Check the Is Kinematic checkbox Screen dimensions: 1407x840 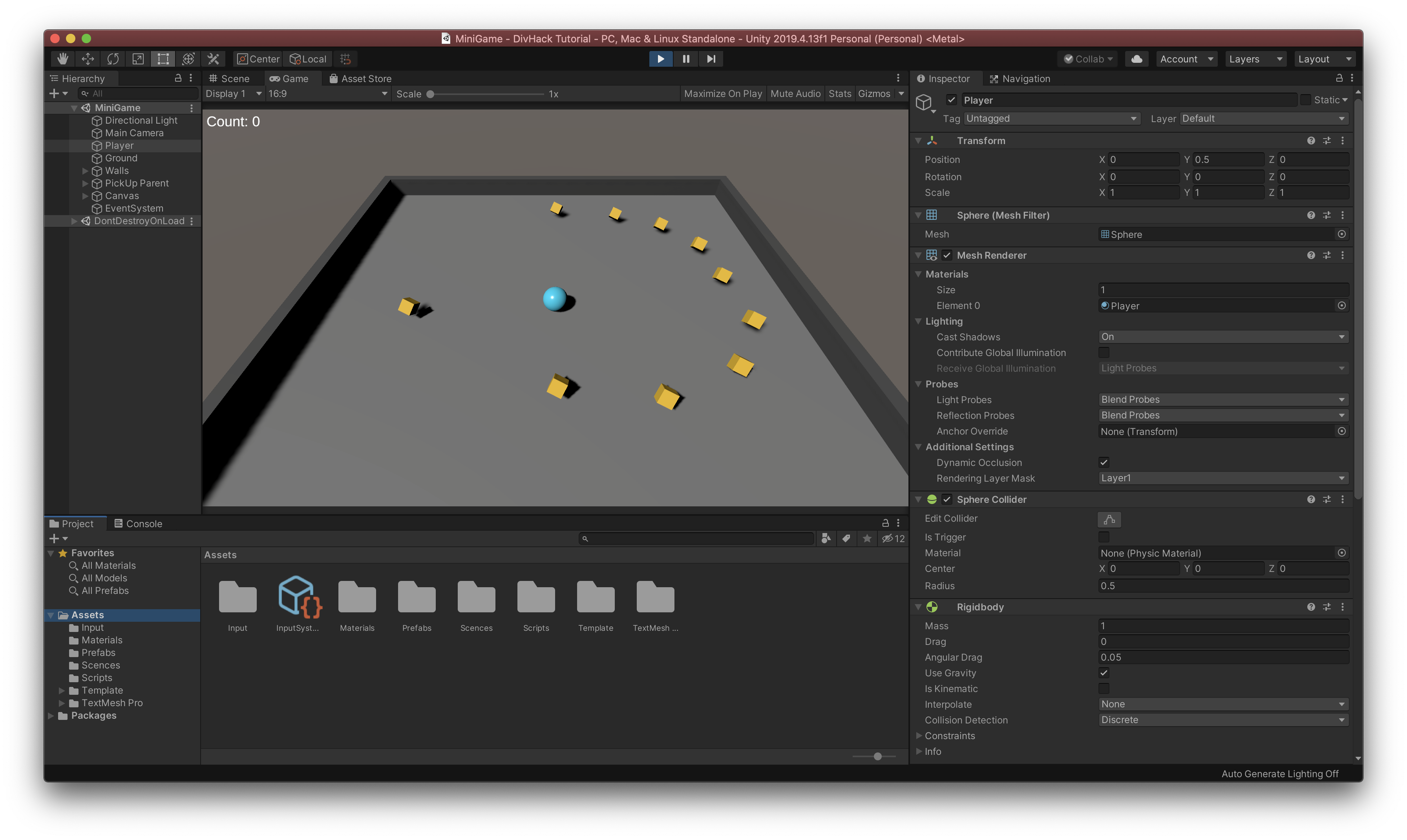[x=1104, y=689]
